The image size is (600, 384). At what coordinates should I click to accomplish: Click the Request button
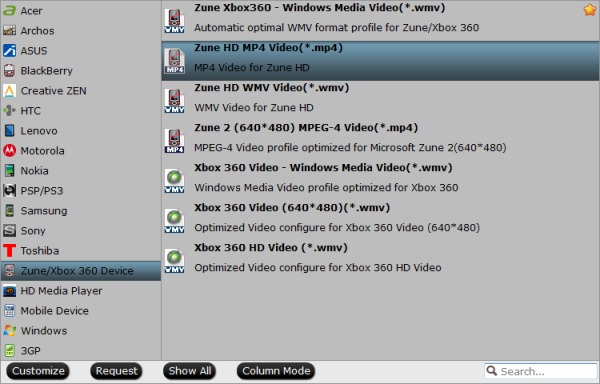coord(116,371)
